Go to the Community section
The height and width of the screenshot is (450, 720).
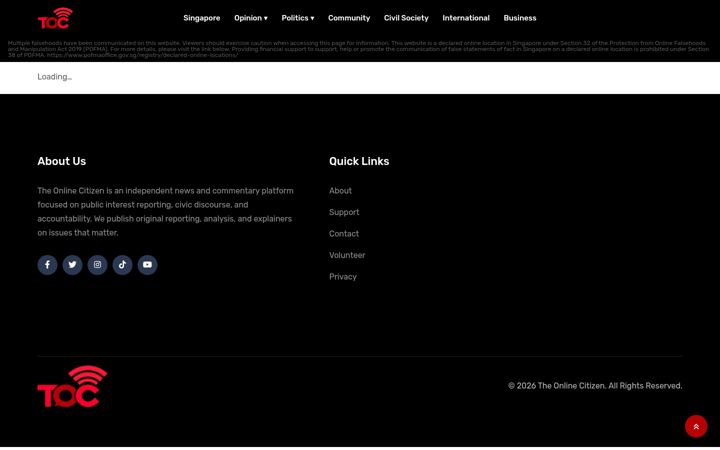point(349,18)
